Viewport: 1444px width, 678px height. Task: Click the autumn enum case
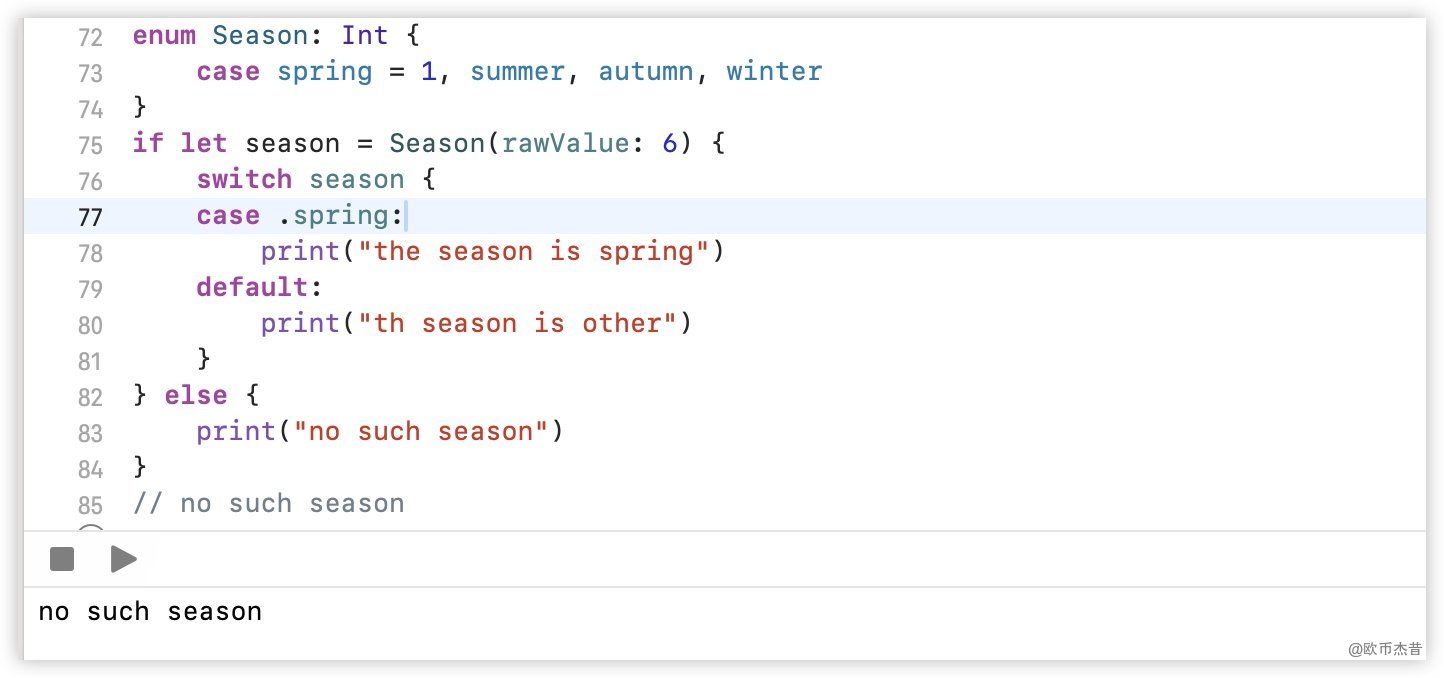pos(646,72)
